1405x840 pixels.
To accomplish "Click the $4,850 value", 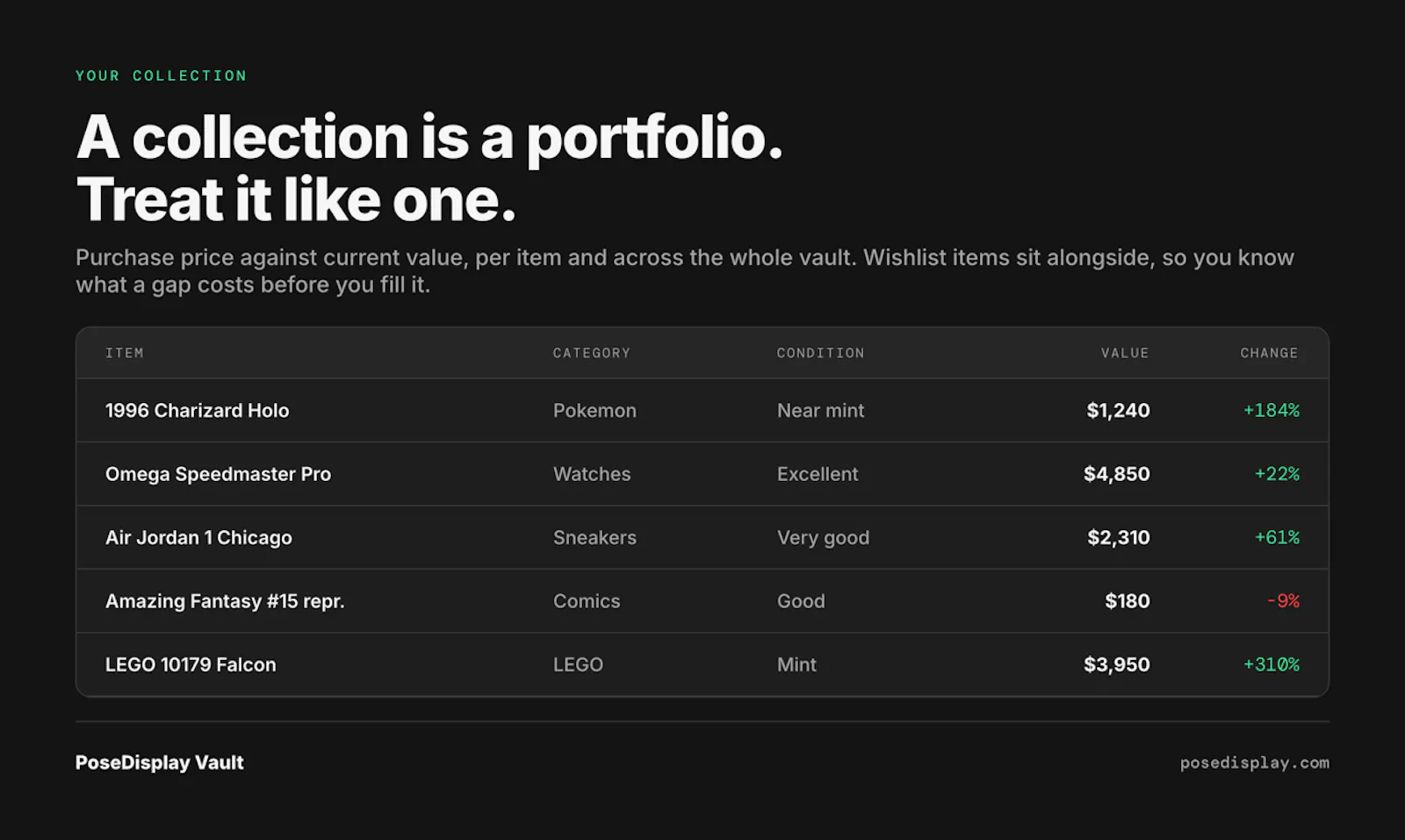I will pos(1116,474).
